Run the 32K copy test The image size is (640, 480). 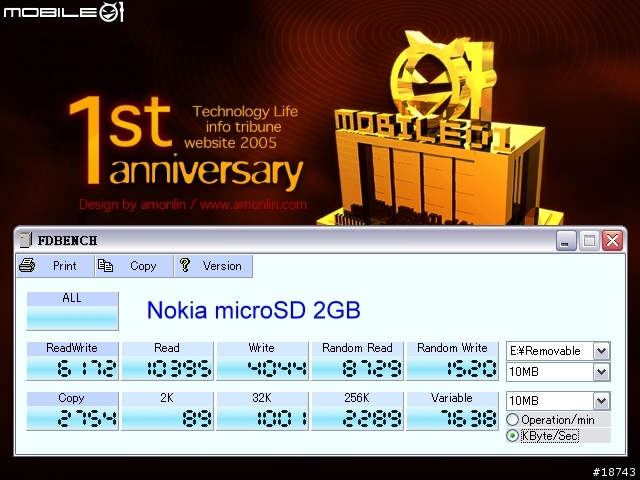pyautogui.click(x=262, y=411)
